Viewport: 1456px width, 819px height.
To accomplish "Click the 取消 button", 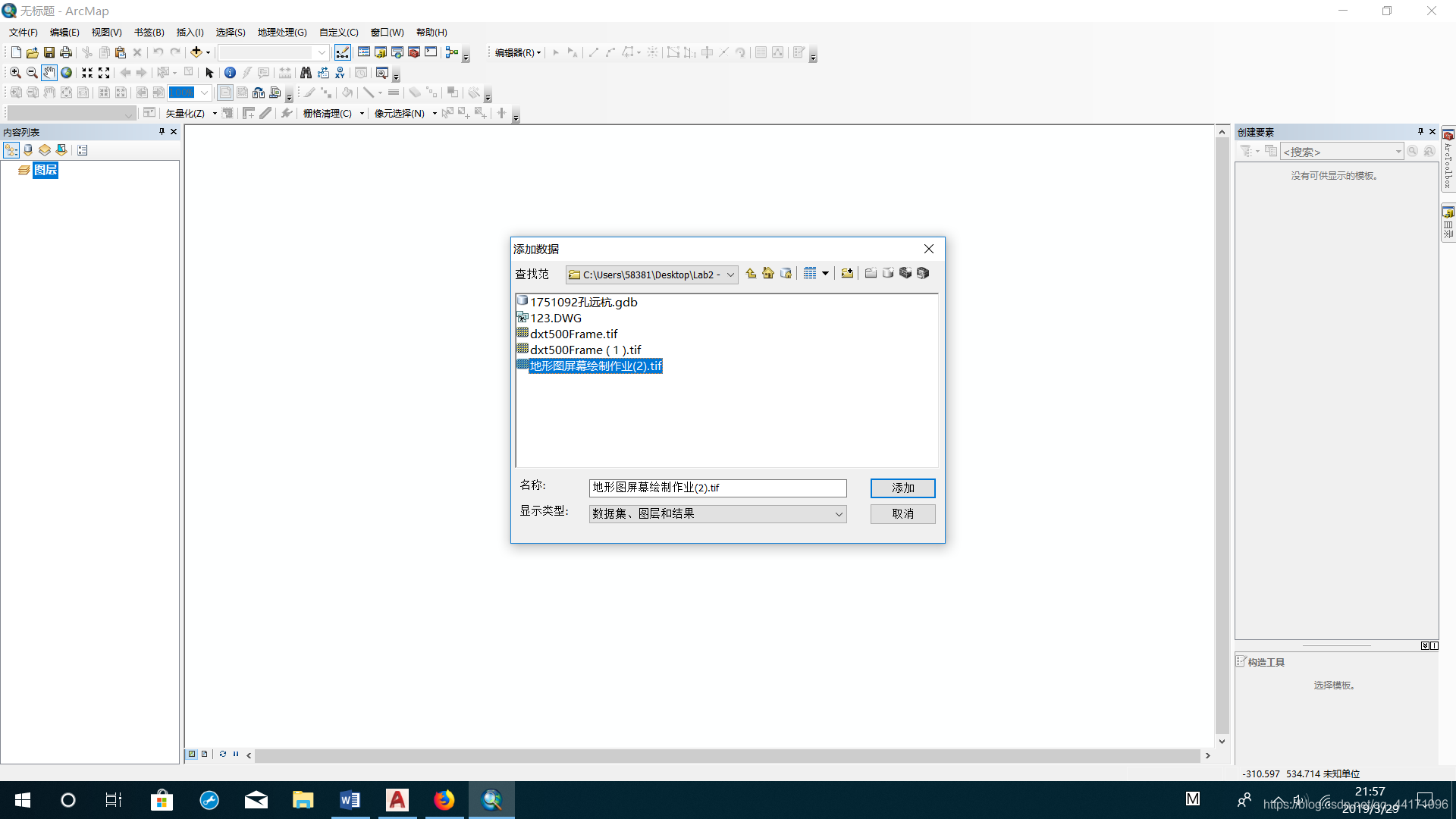I will click(x=902, y=514).
